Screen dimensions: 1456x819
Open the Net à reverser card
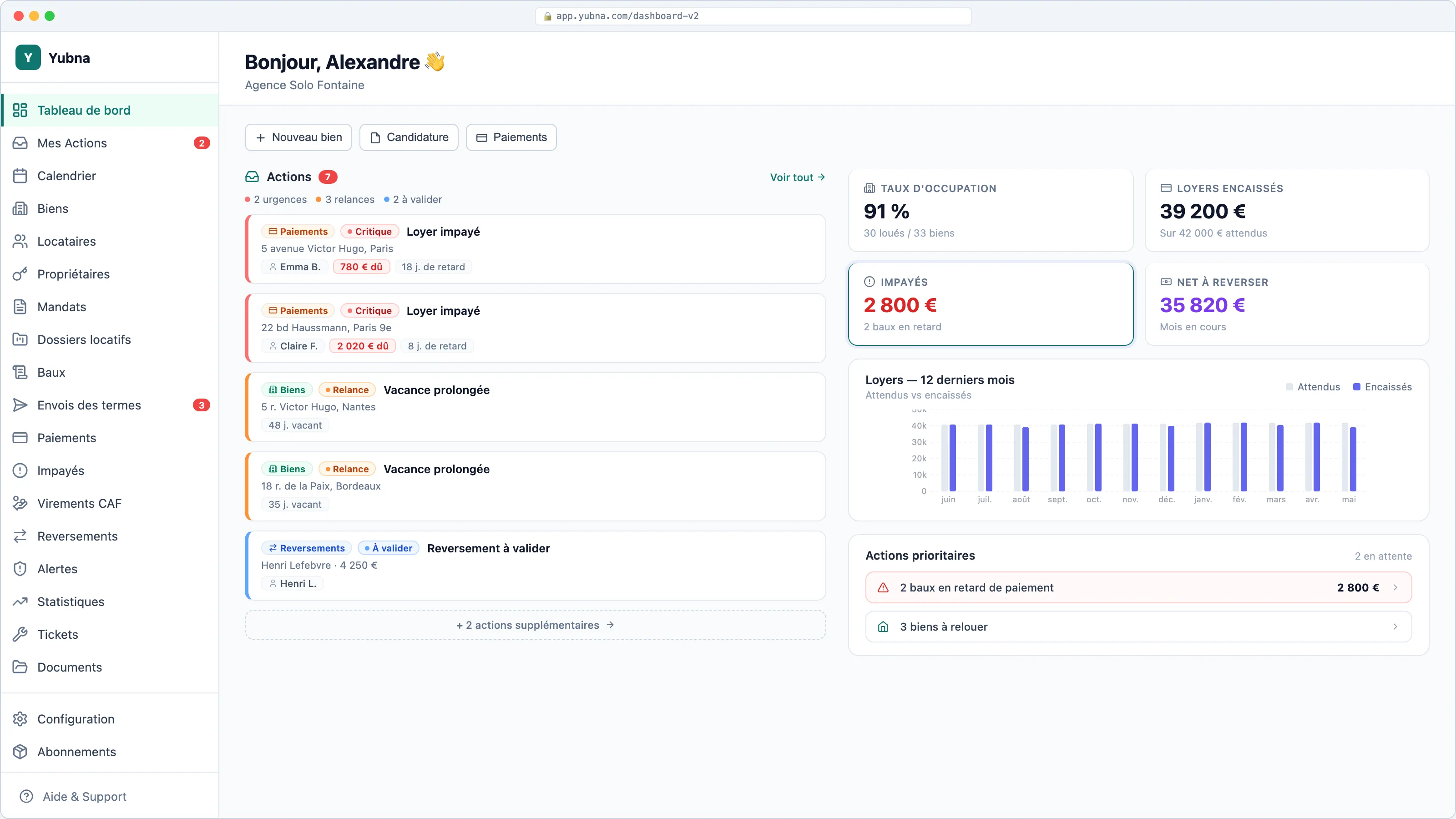pos(1287,304)
